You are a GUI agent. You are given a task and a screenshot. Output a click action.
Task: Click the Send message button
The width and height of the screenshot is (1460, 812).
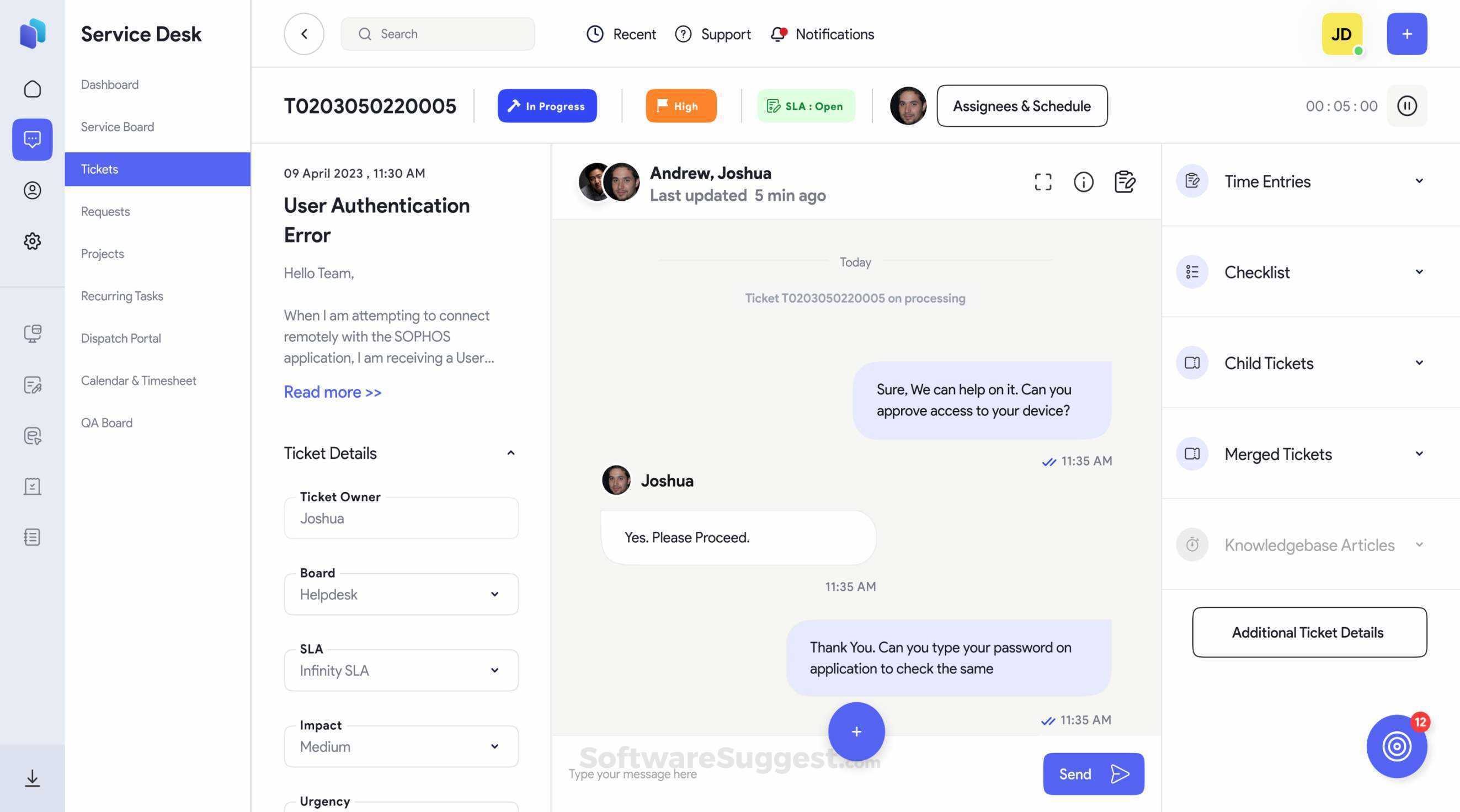[x=1093, y=773]
